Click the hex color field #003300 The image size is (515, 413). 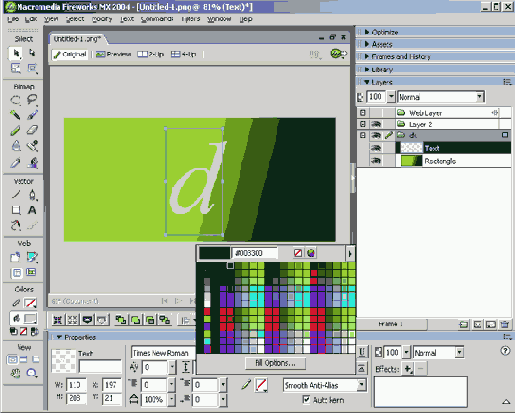tap(255, 253)
